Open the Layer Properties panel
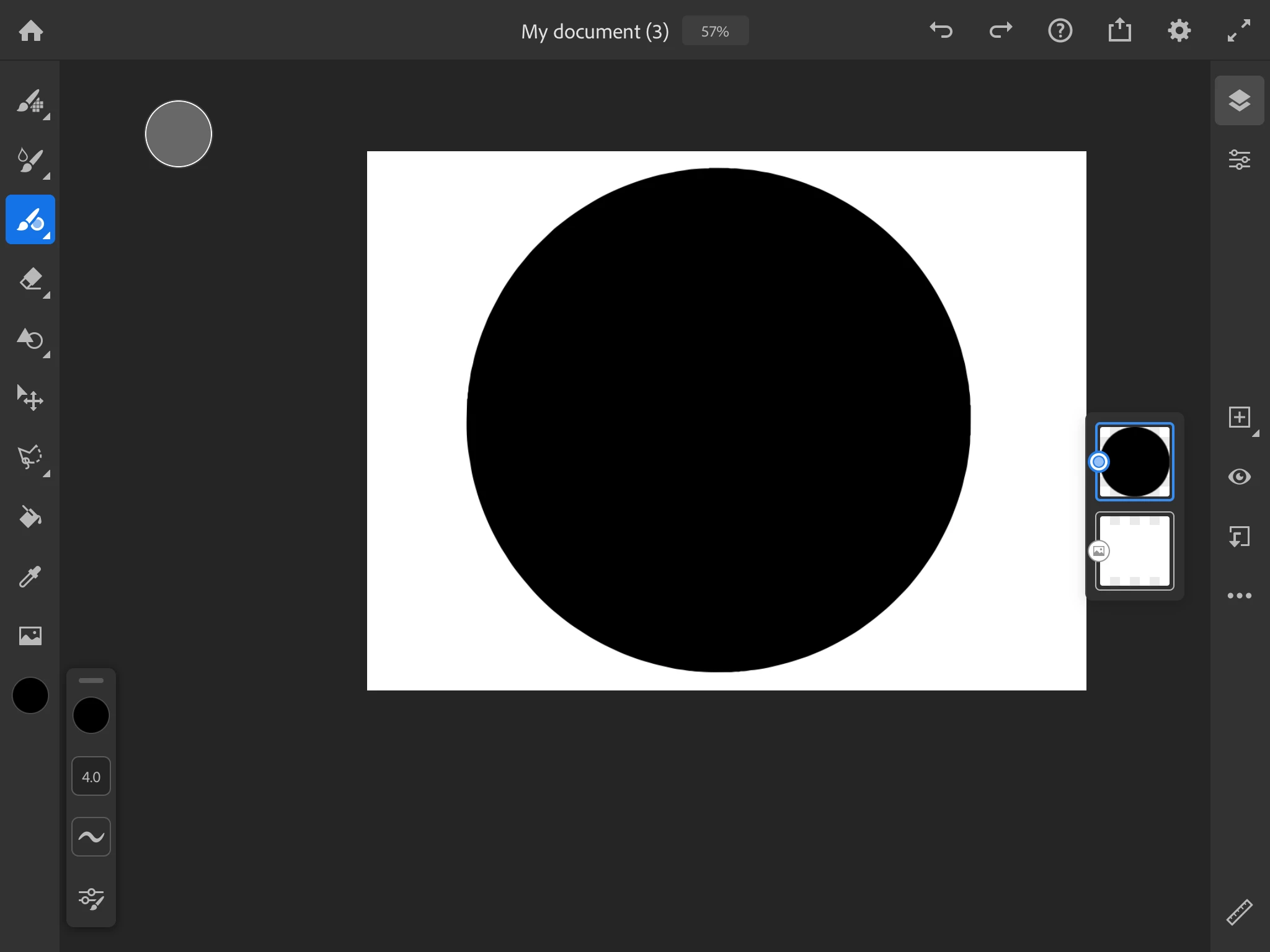 (1239, 160)
